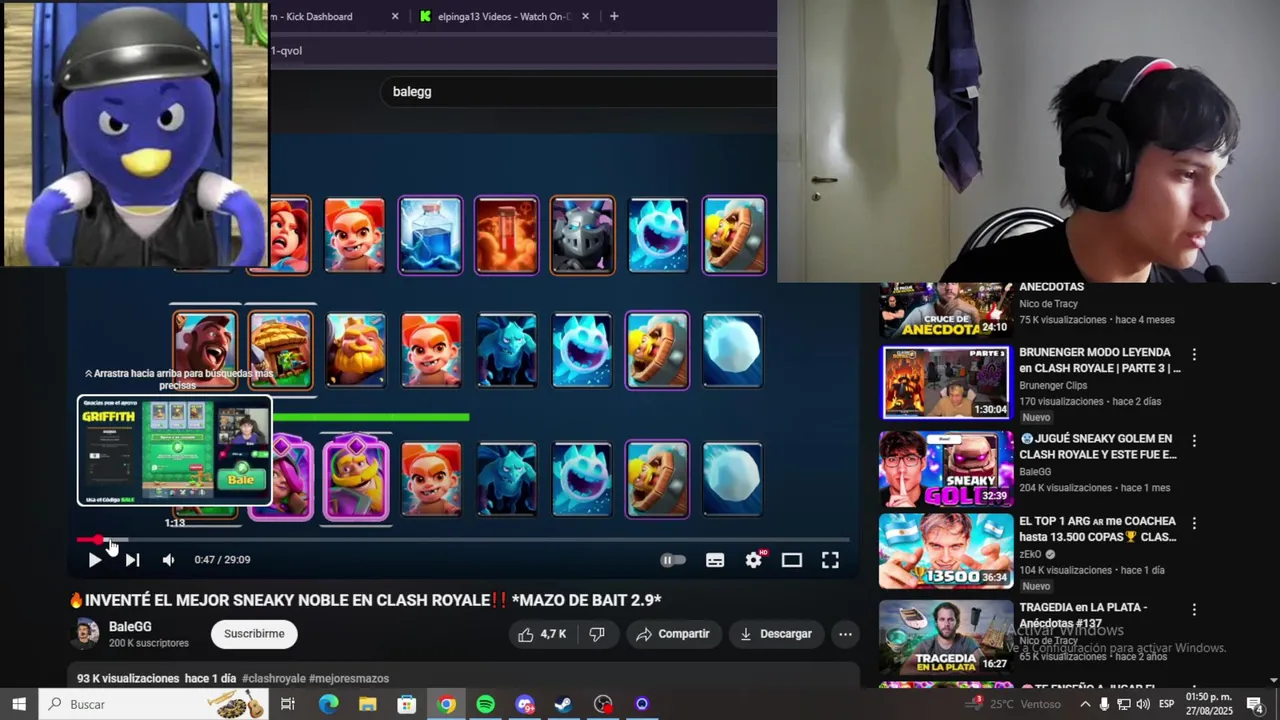Image resolution: width=1280 pixels, height=720 pixels.
Task: Open the network tray icon
Action: pyautogui.click(x=1123, y=704)
